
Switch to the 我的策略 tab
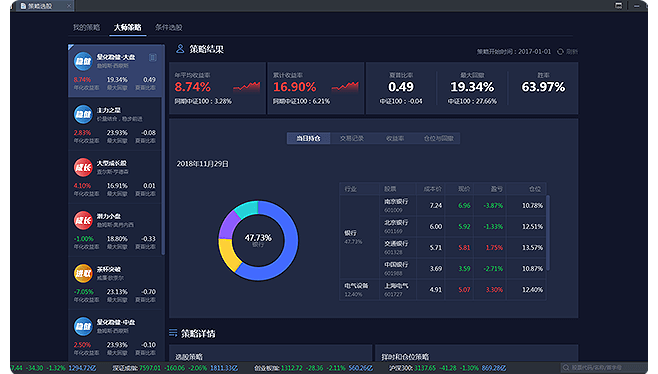pos(86,27)
